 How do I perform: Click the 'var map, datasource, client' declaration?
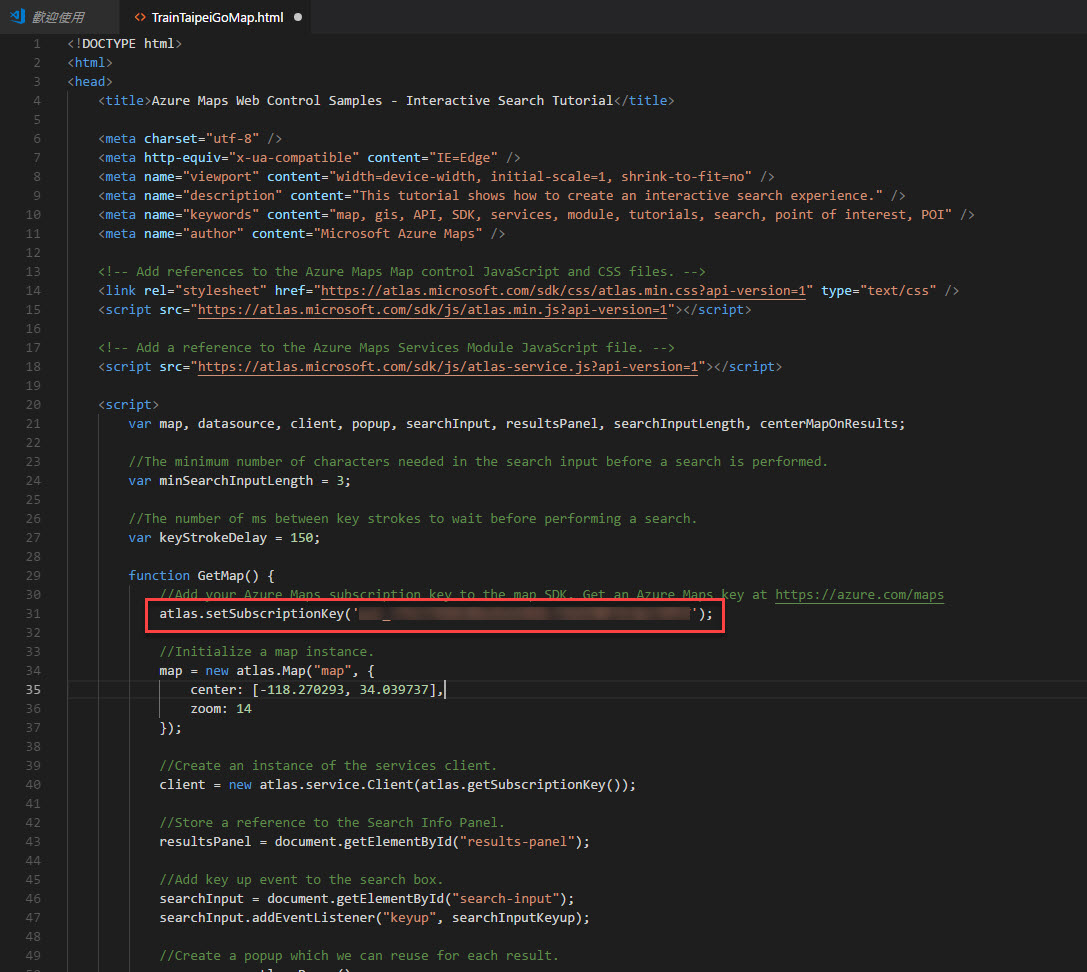coord(516,424)
